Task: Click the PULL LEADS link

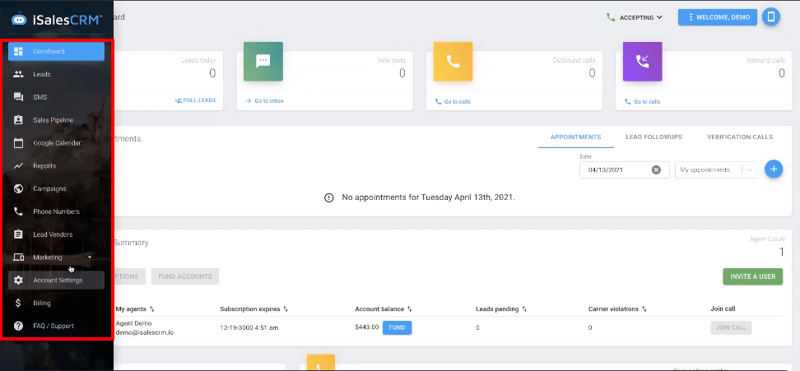Action: tap(195, 100)
